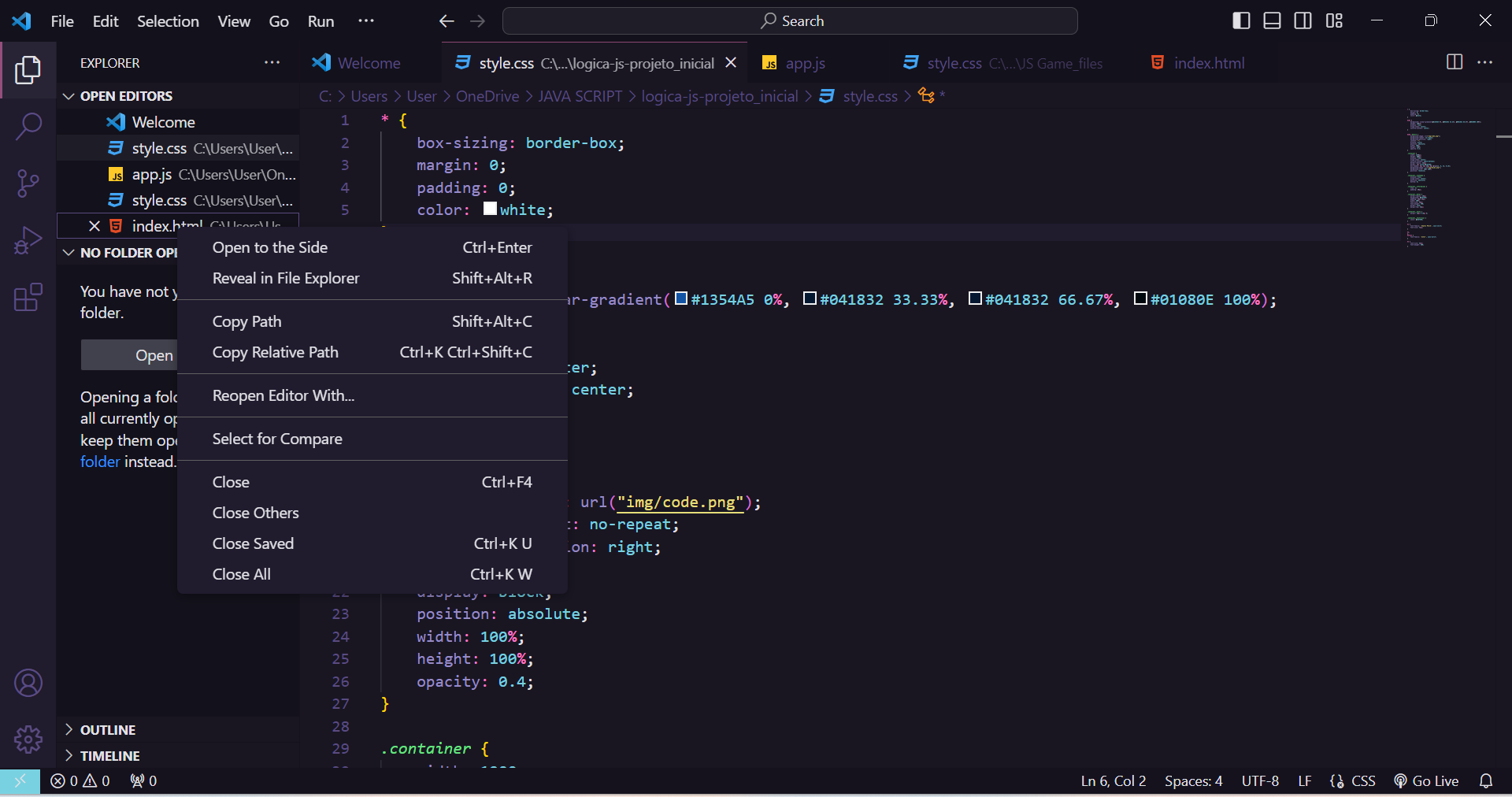The width and height of the screenshot is (1512, 797).
Task: Change indentation via Spaces: 4
Action: click(x=1193, y=780)
